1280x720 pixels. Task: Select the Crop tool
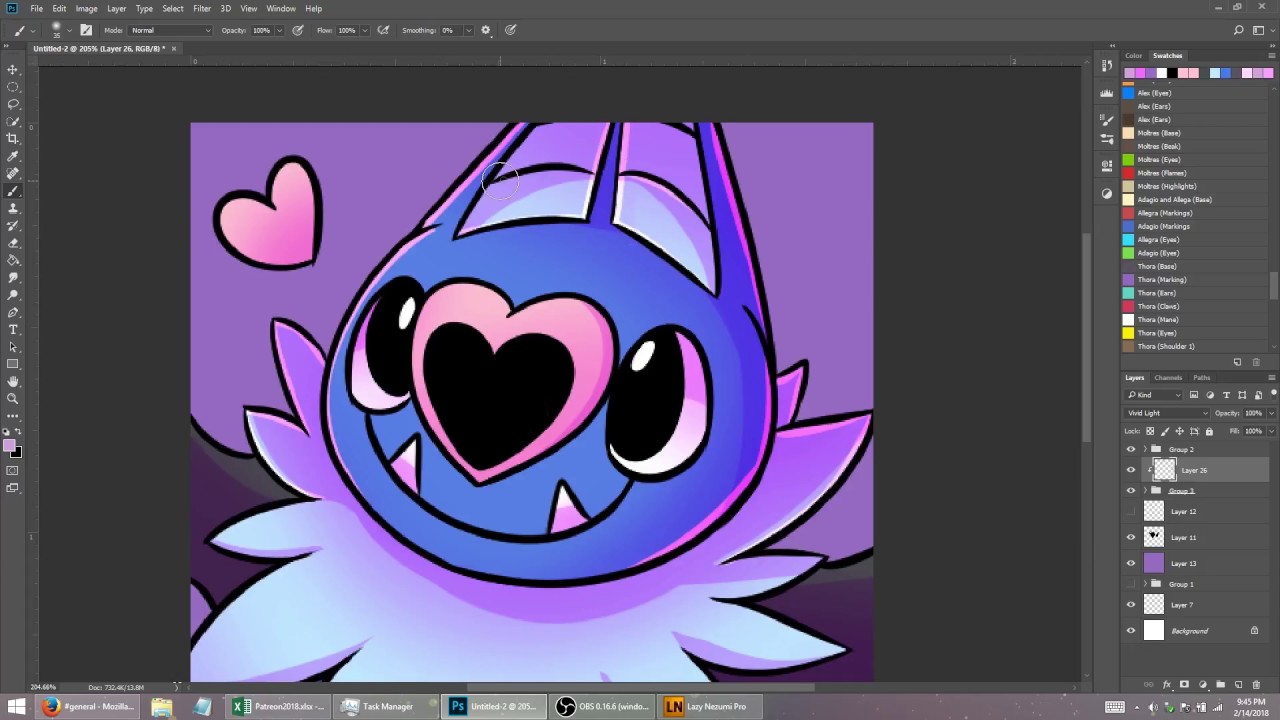click(13, 139)
